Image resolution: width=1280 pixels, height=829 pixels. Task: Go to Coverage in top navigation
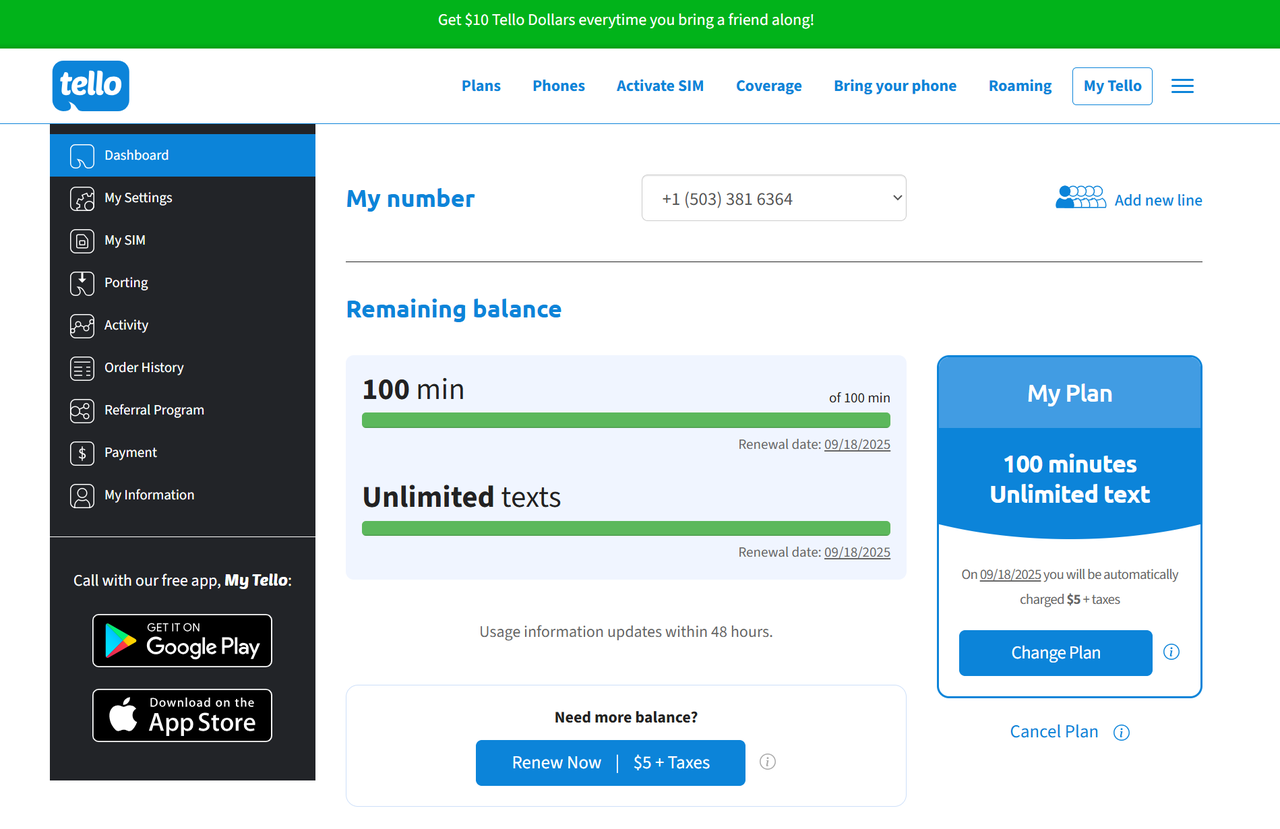(x=768, y=86)
